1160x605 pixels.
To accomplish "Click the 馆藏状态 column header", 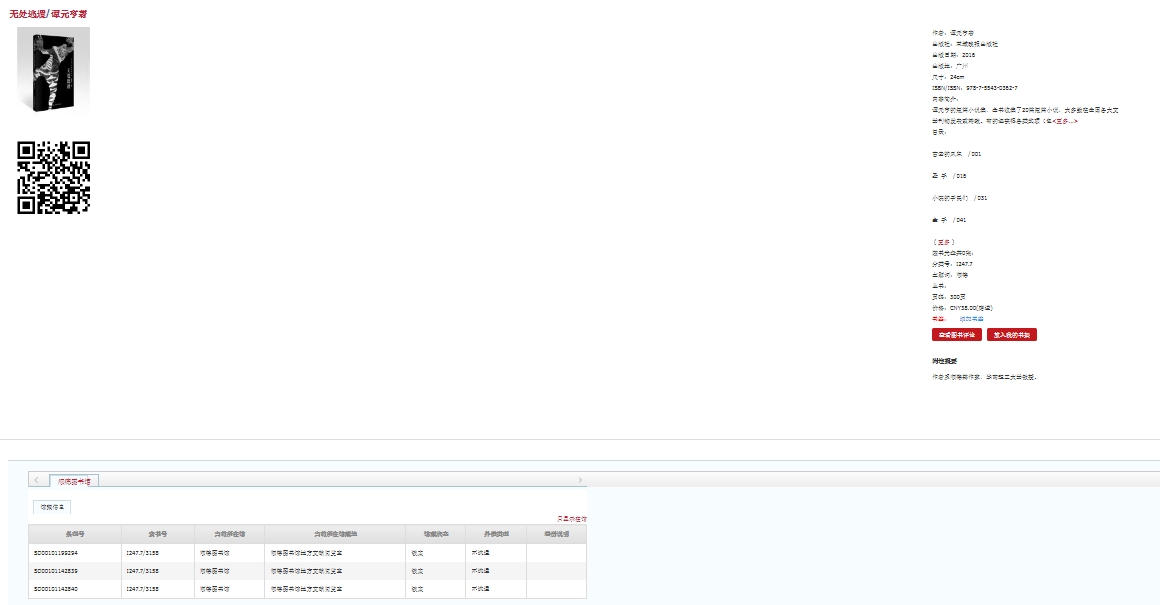I will (435, 534).
